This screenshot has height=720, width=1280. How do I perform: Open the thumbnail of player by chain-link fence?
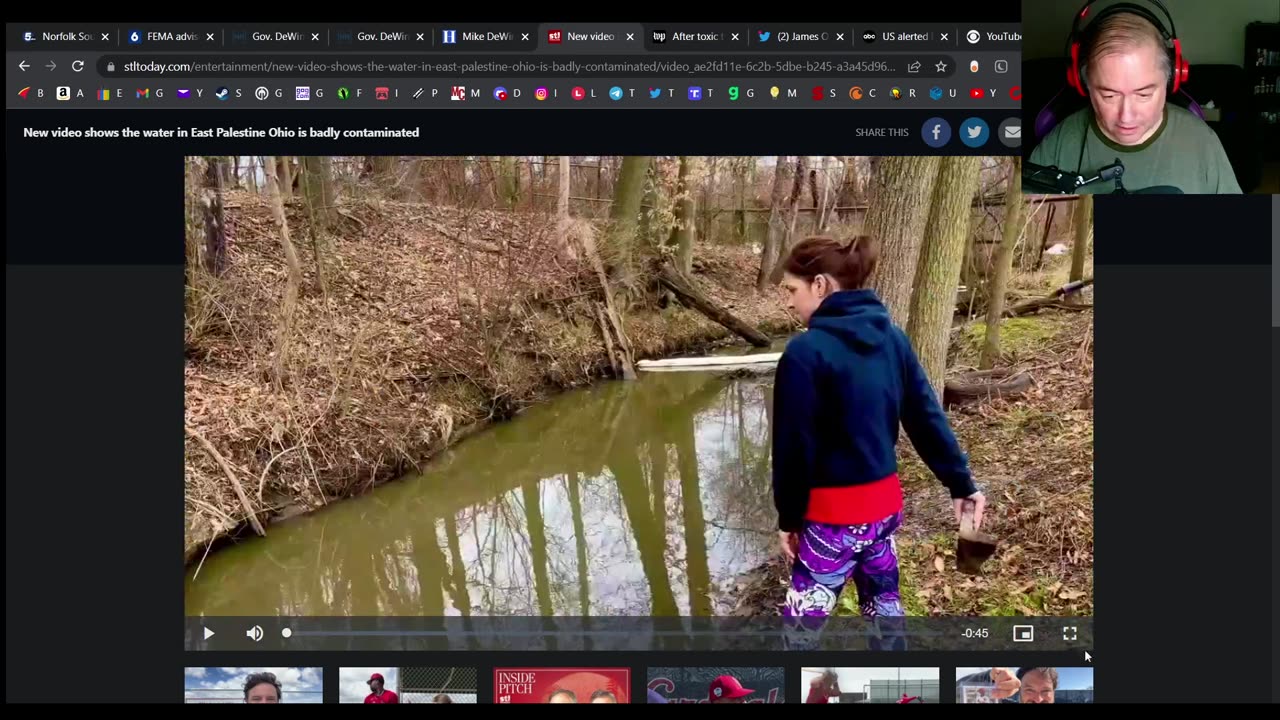(x=408, y=685)
